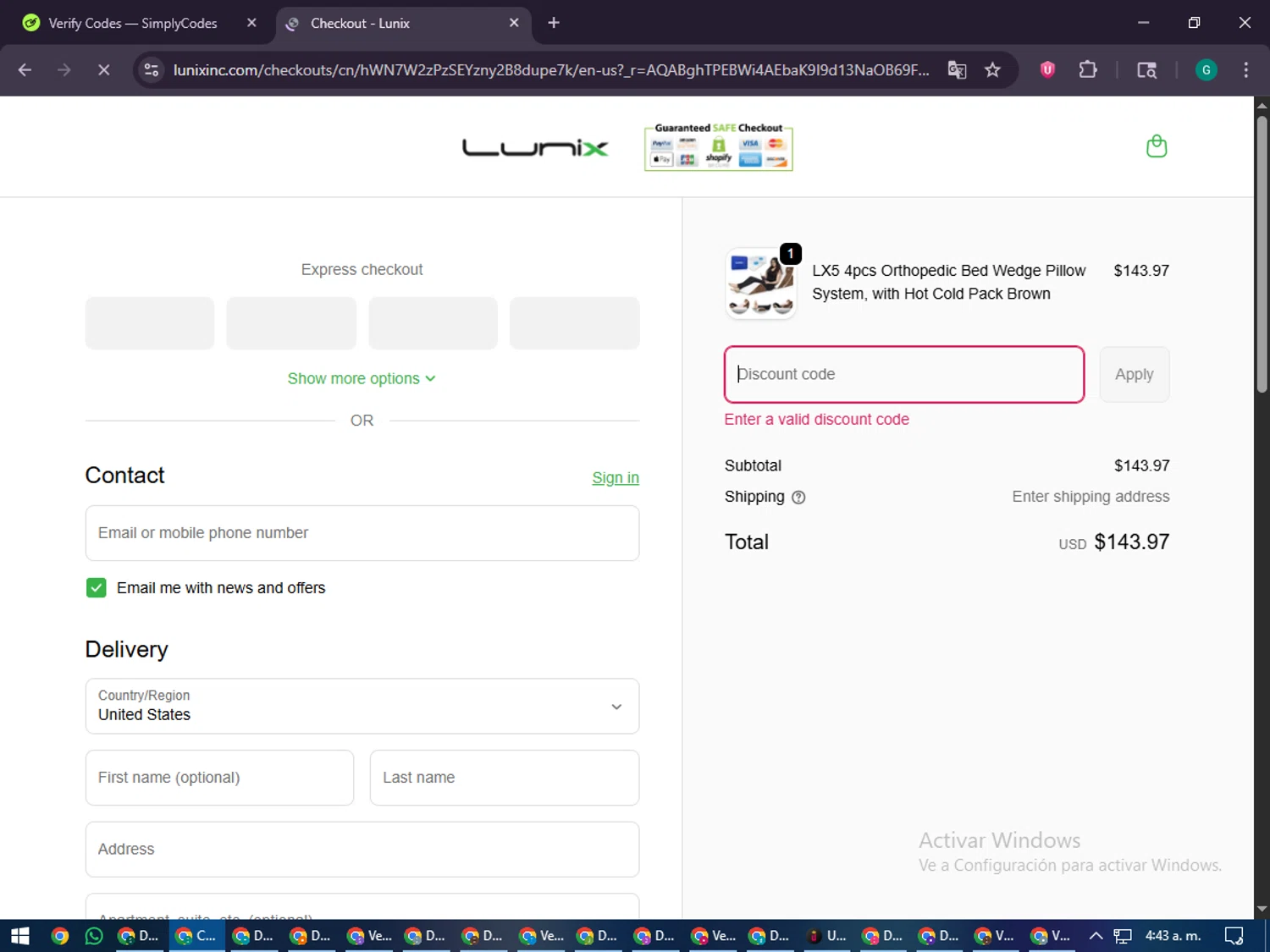Screen dimensions: 1270x952
Task: Go back to the previous page
Action: click(x=25, y=70)
